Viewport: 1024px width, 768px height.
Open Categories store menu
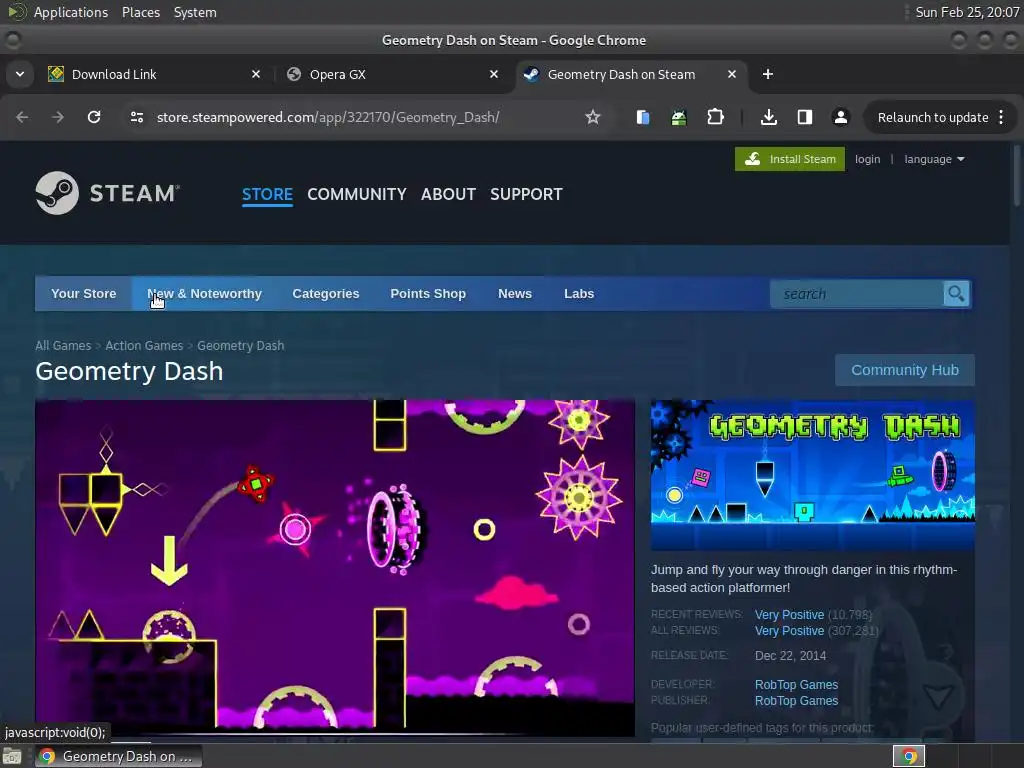326,294
